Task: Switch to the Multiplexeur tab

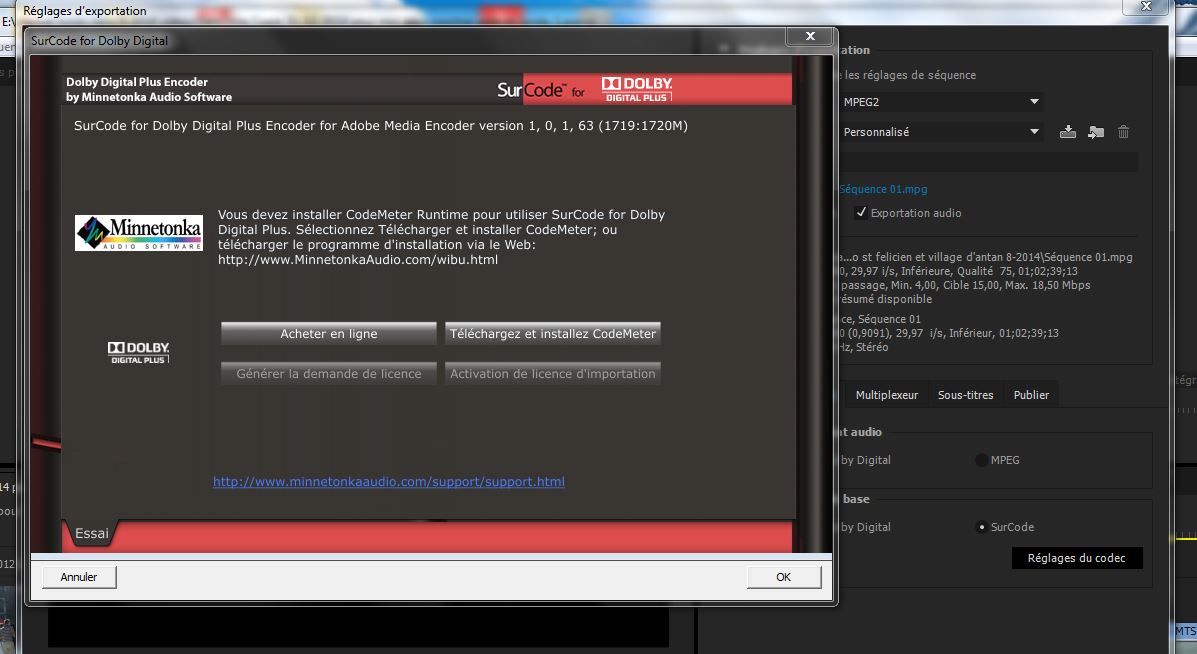Action: point(886,395)
